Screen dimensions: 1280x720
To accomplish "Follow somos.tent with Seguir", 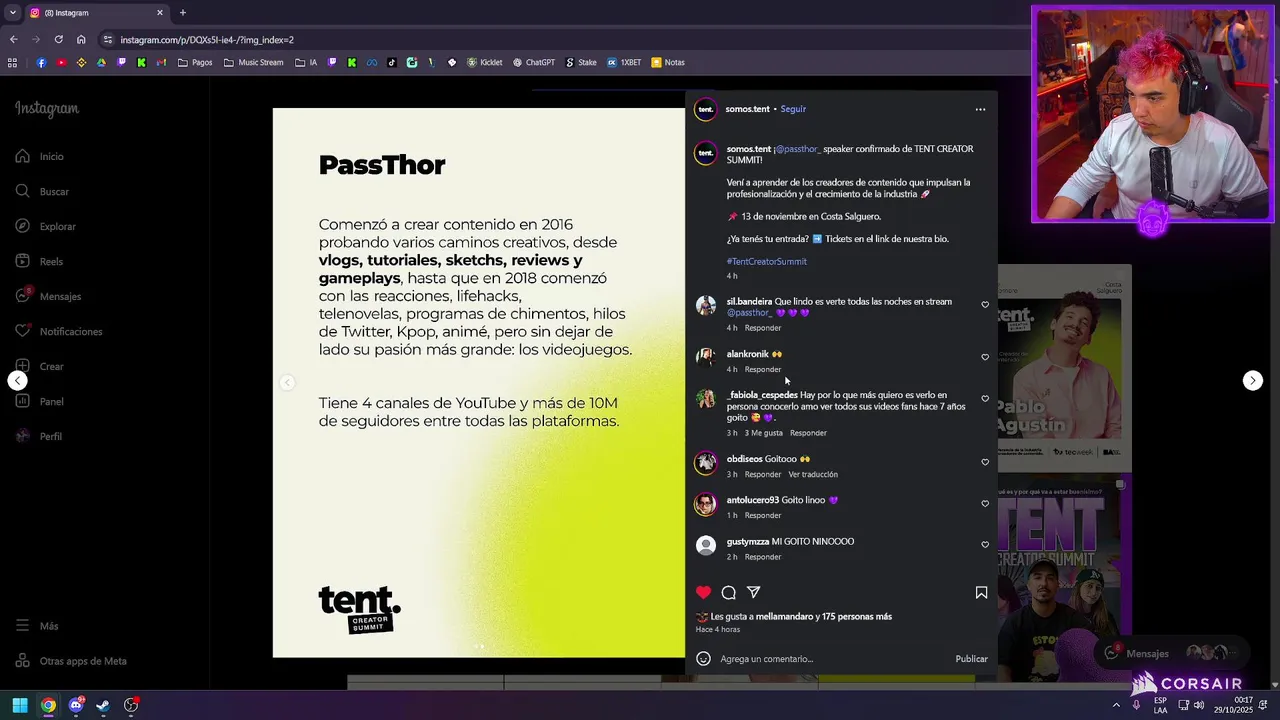I will [793, 109].
